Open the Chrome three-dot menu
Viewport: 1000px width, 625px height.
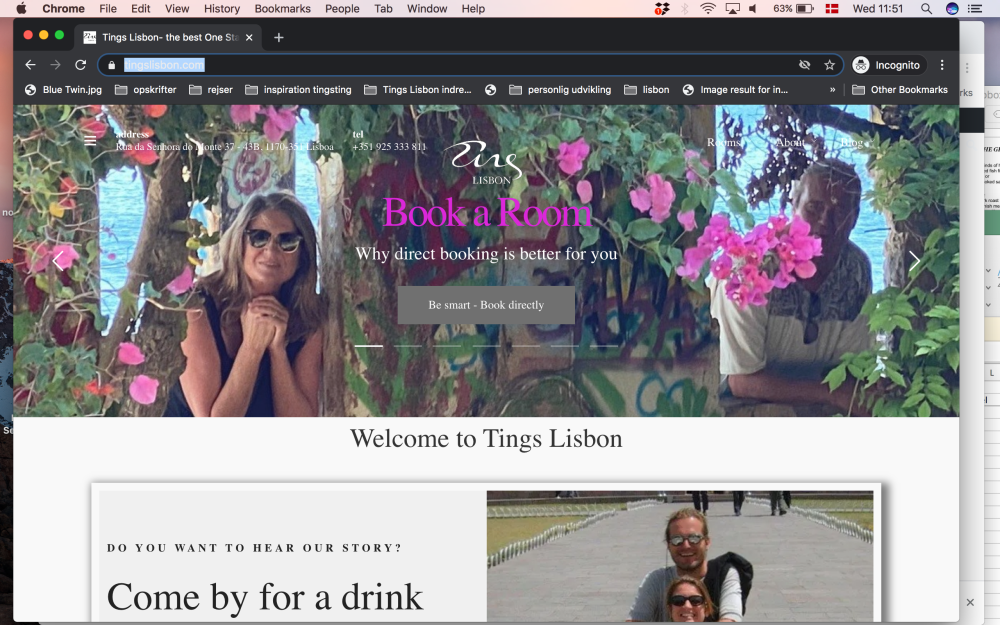(x=942, y=65)
